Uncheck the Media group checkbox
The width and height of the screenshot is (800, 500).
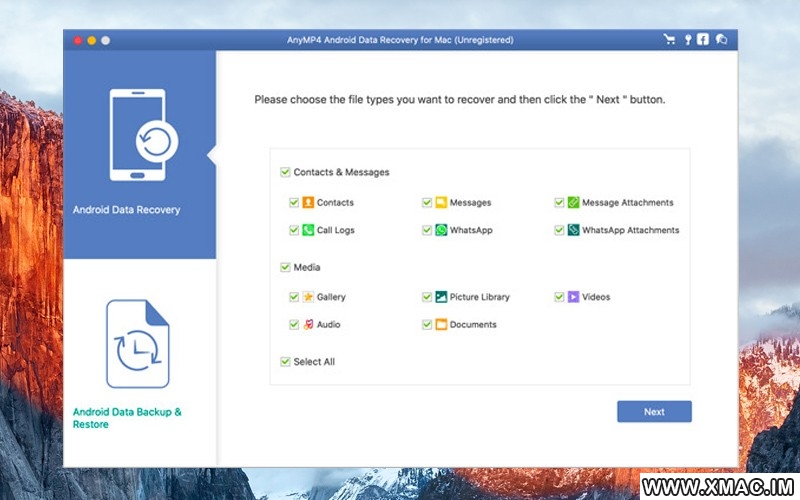(285, 267)
